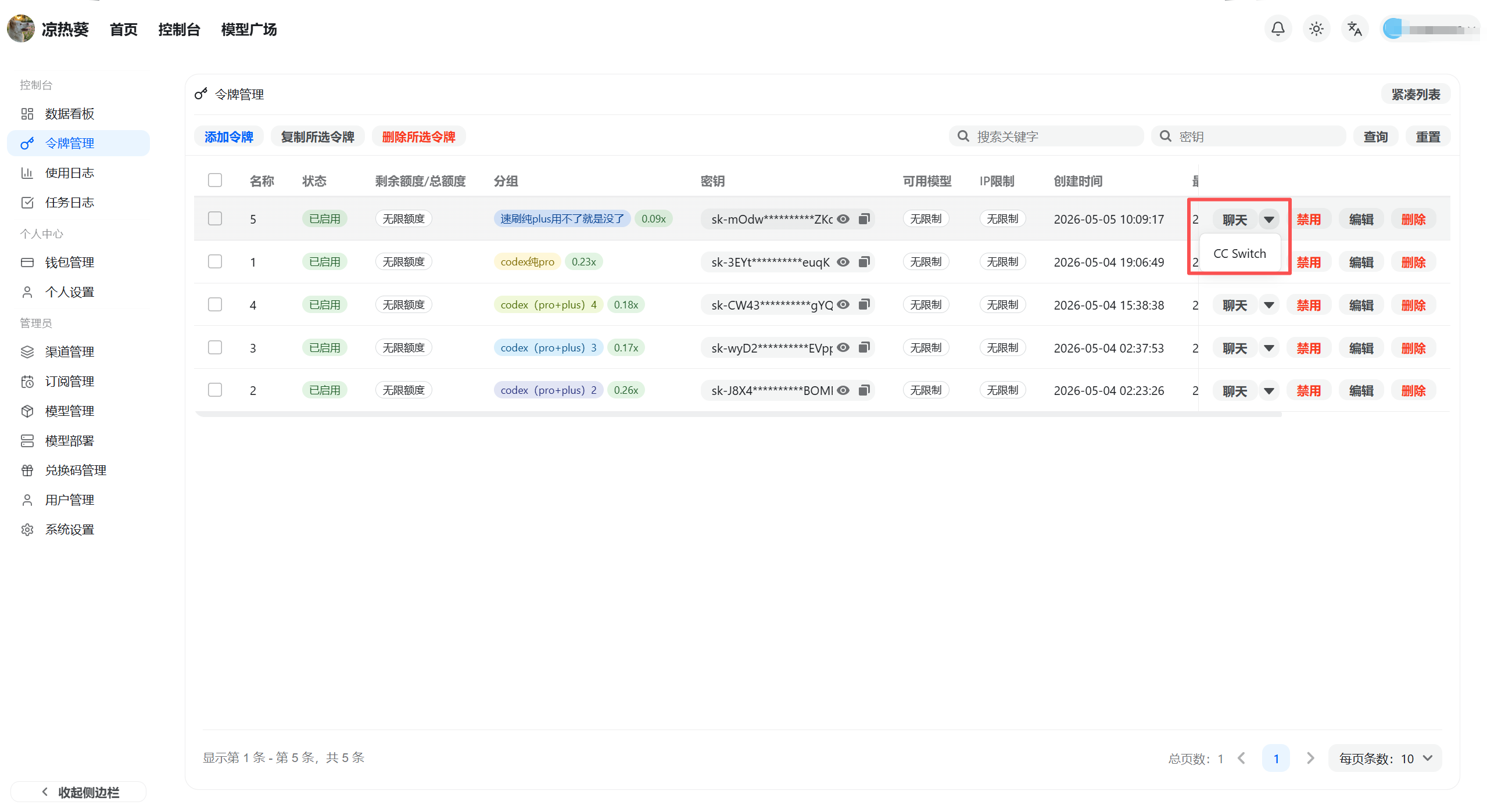Check the row for token 4
Viewport: 1487px width, 812px height.
pos(215,304)
